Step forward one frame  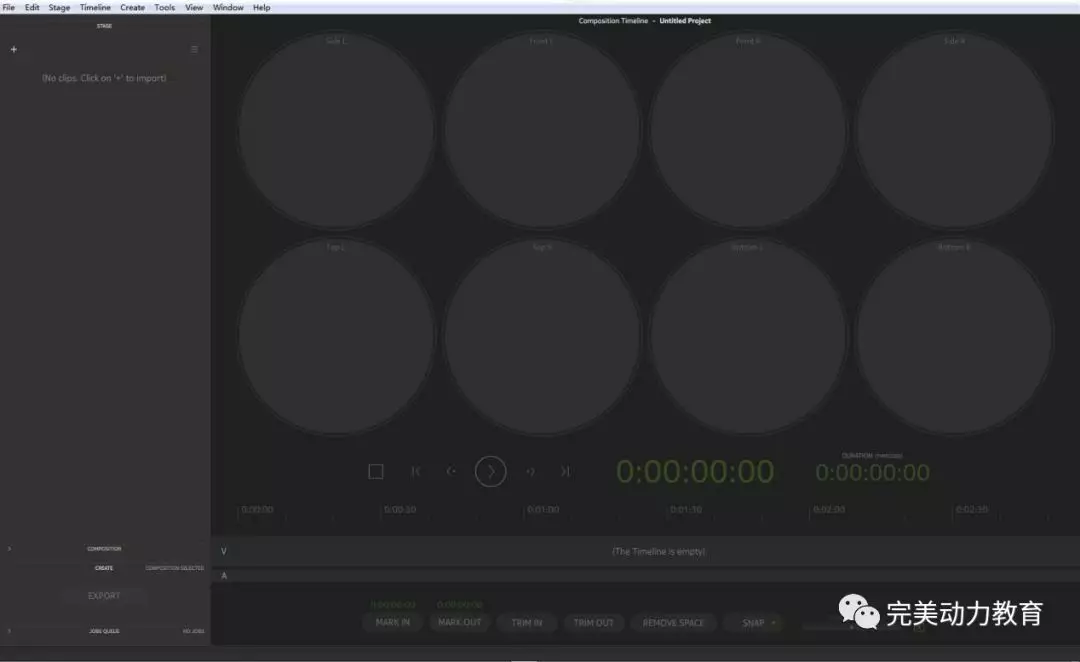(x=530, y=472)
